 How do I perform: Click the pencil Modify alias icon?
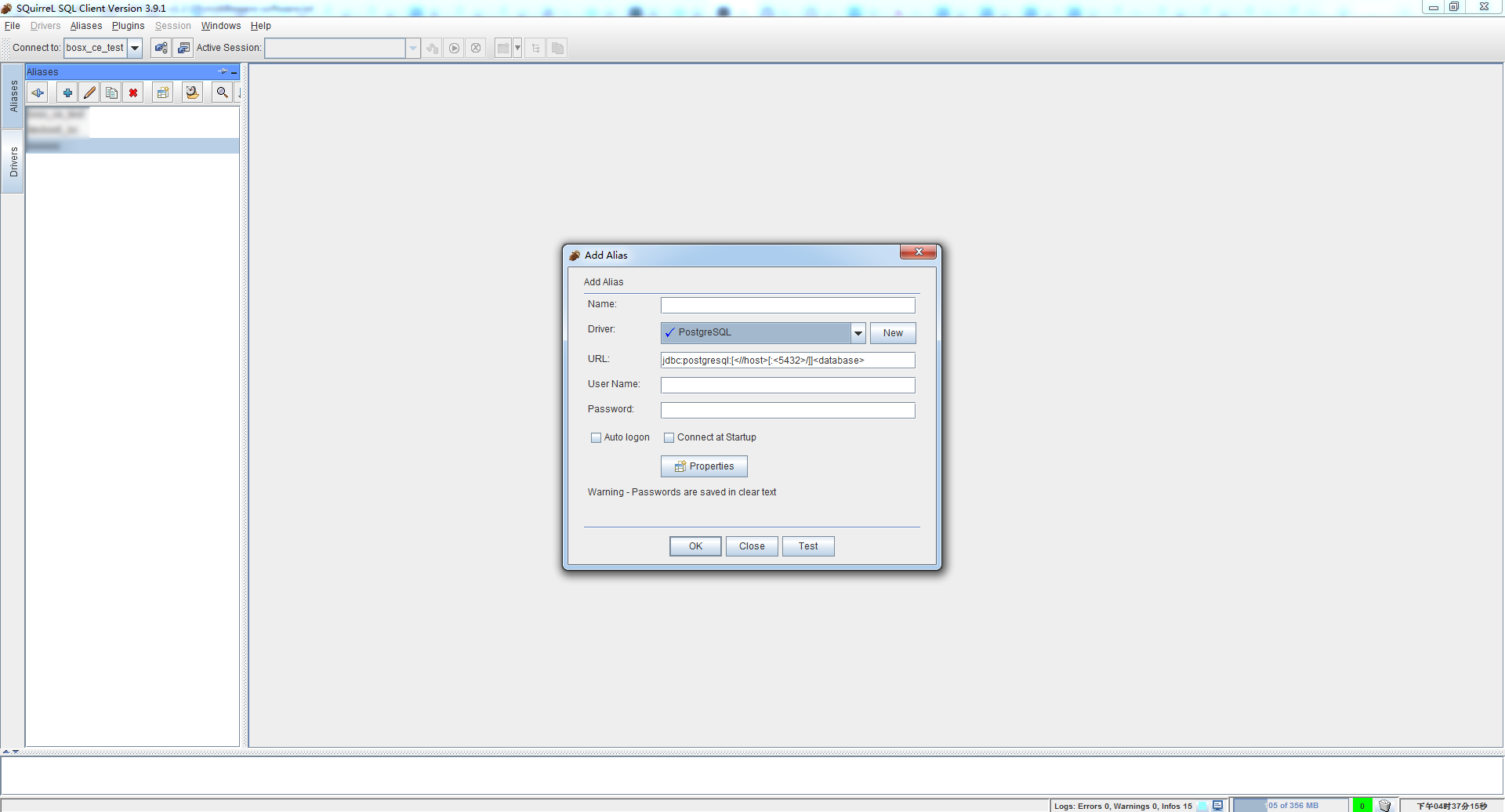tap(89, 93)
